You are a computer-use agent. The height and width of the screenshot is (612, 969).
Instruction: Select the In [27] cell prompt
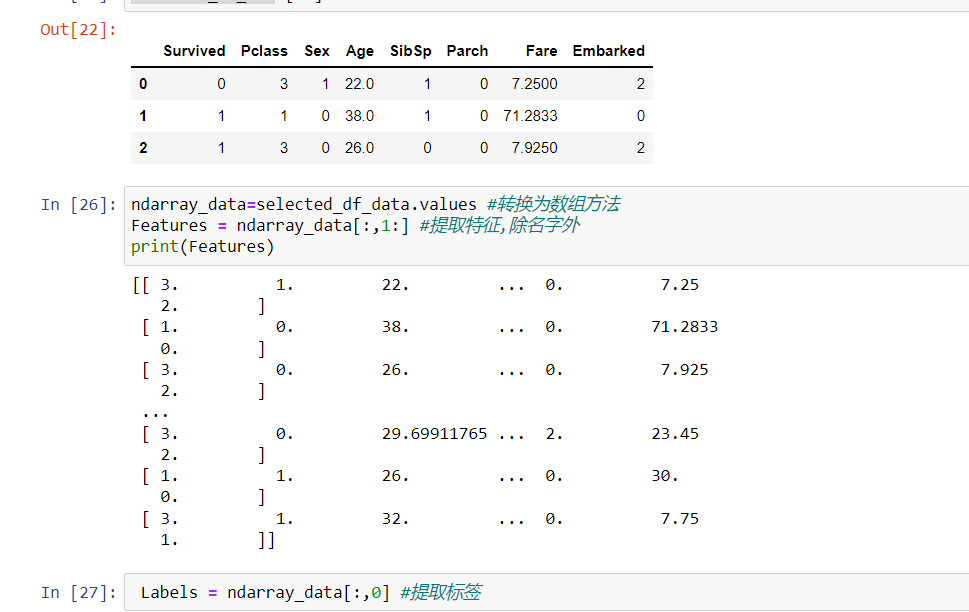(78, 592)
